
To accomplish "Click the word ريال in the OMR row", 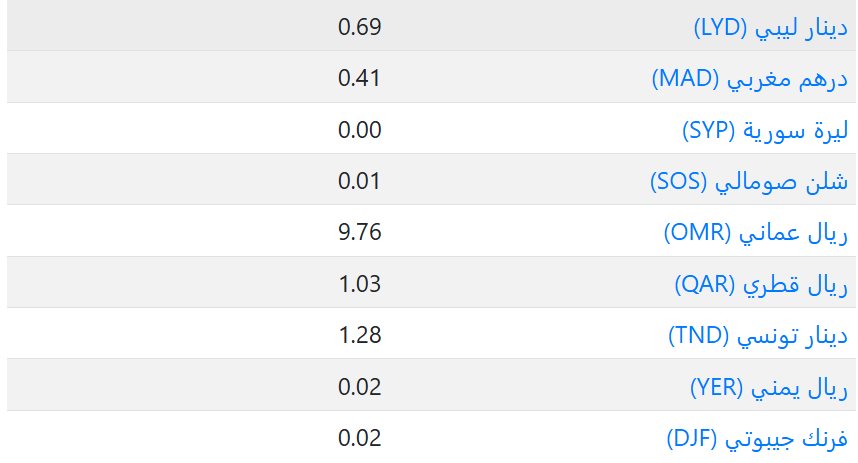I will (x=829, y=233).
